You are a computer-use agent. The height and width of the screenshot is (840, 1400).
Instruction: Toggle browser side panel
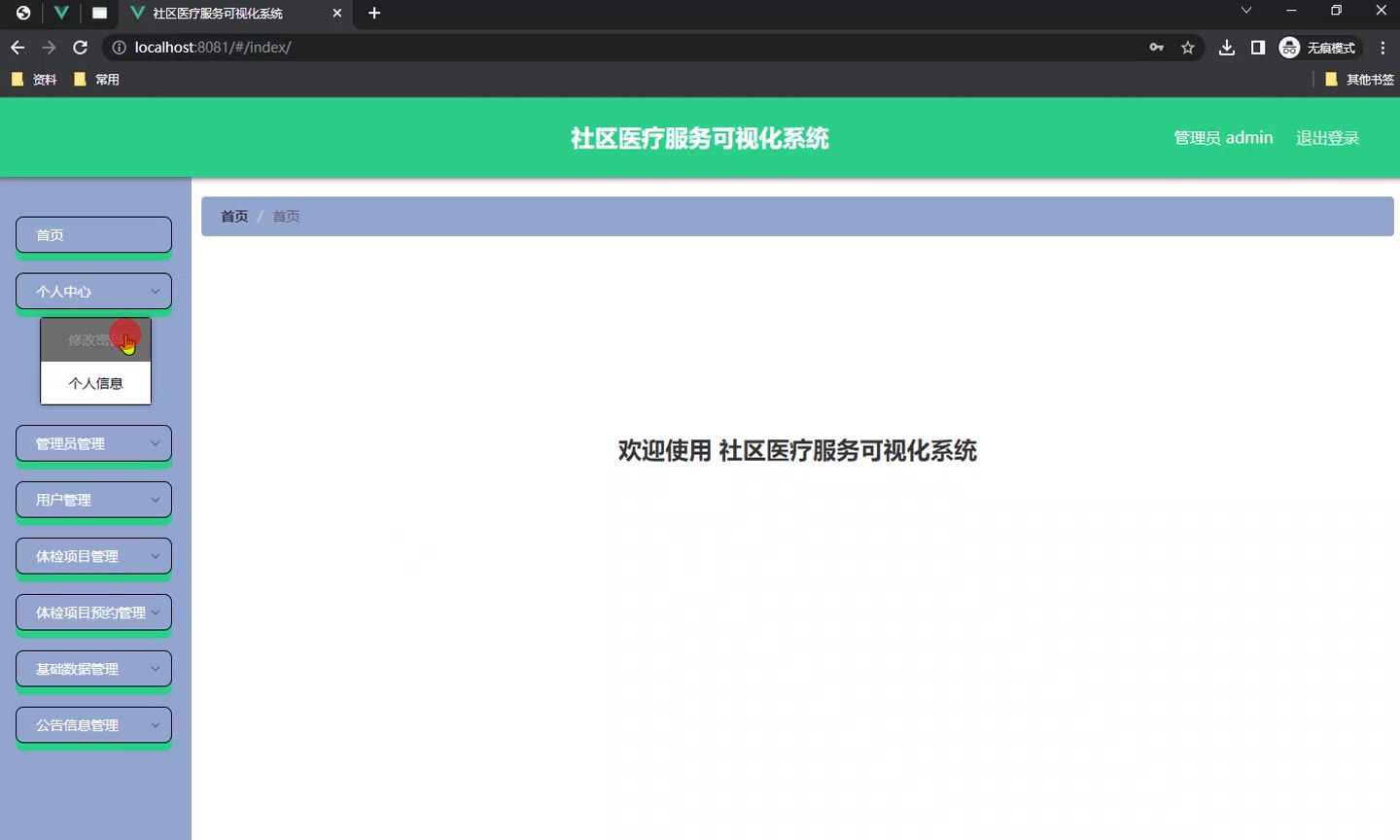pyautogui.click(x=1258, y=48)
